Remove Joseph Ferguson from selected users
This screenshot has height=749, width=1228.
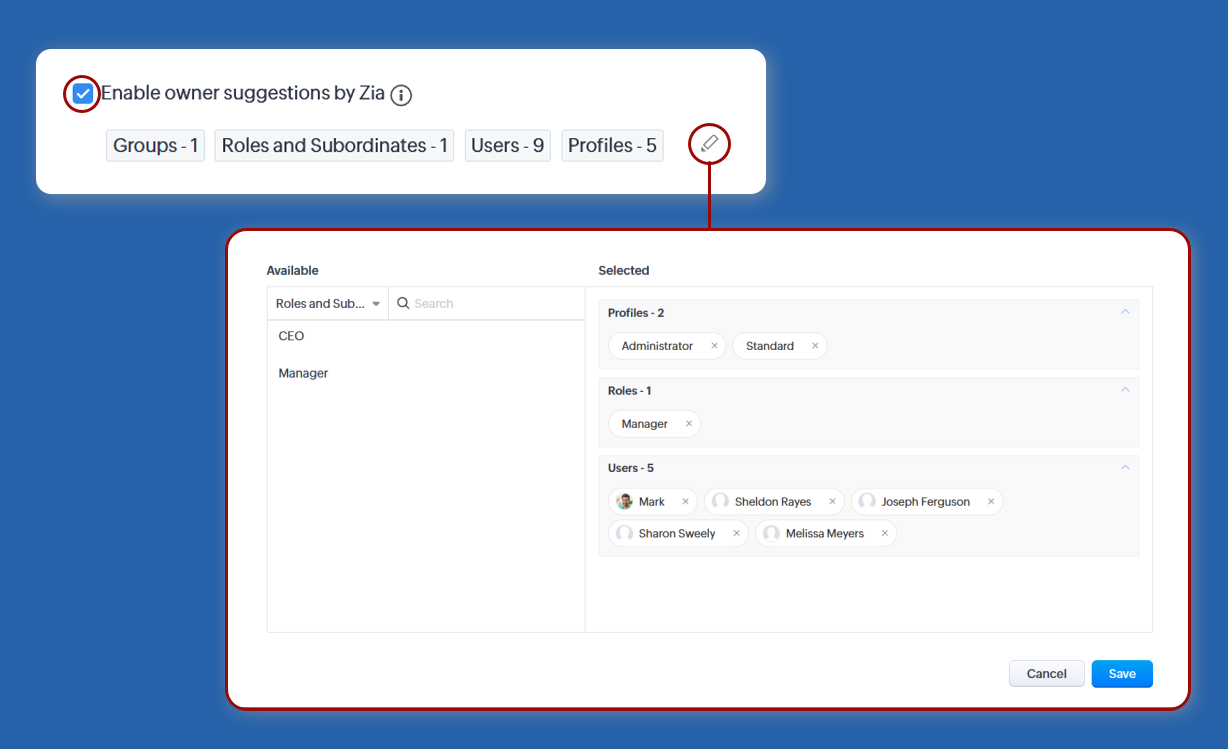pyautogui.click(x=991, y=502)
